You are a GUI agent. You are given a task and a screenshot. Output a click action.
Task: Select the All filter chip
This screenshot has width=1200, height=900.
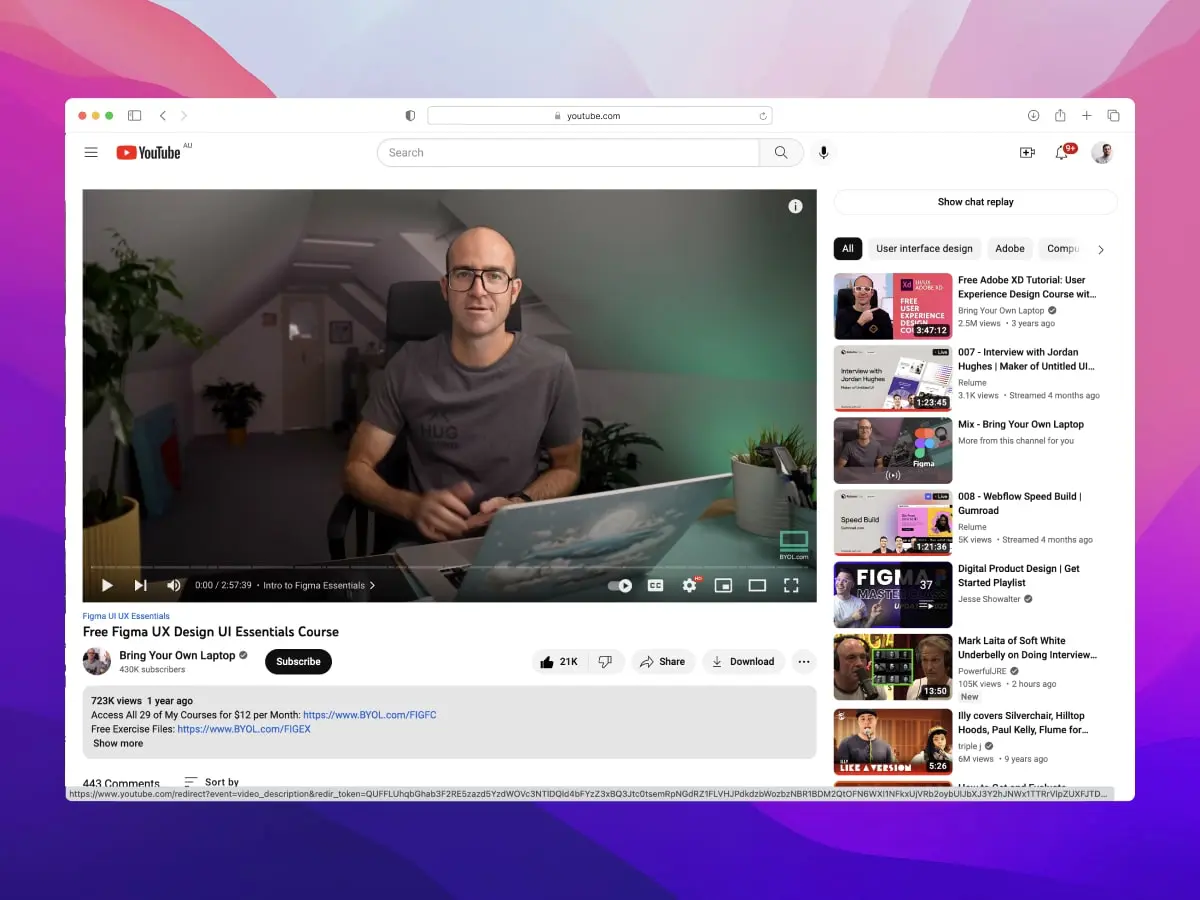tap(848, 249)
